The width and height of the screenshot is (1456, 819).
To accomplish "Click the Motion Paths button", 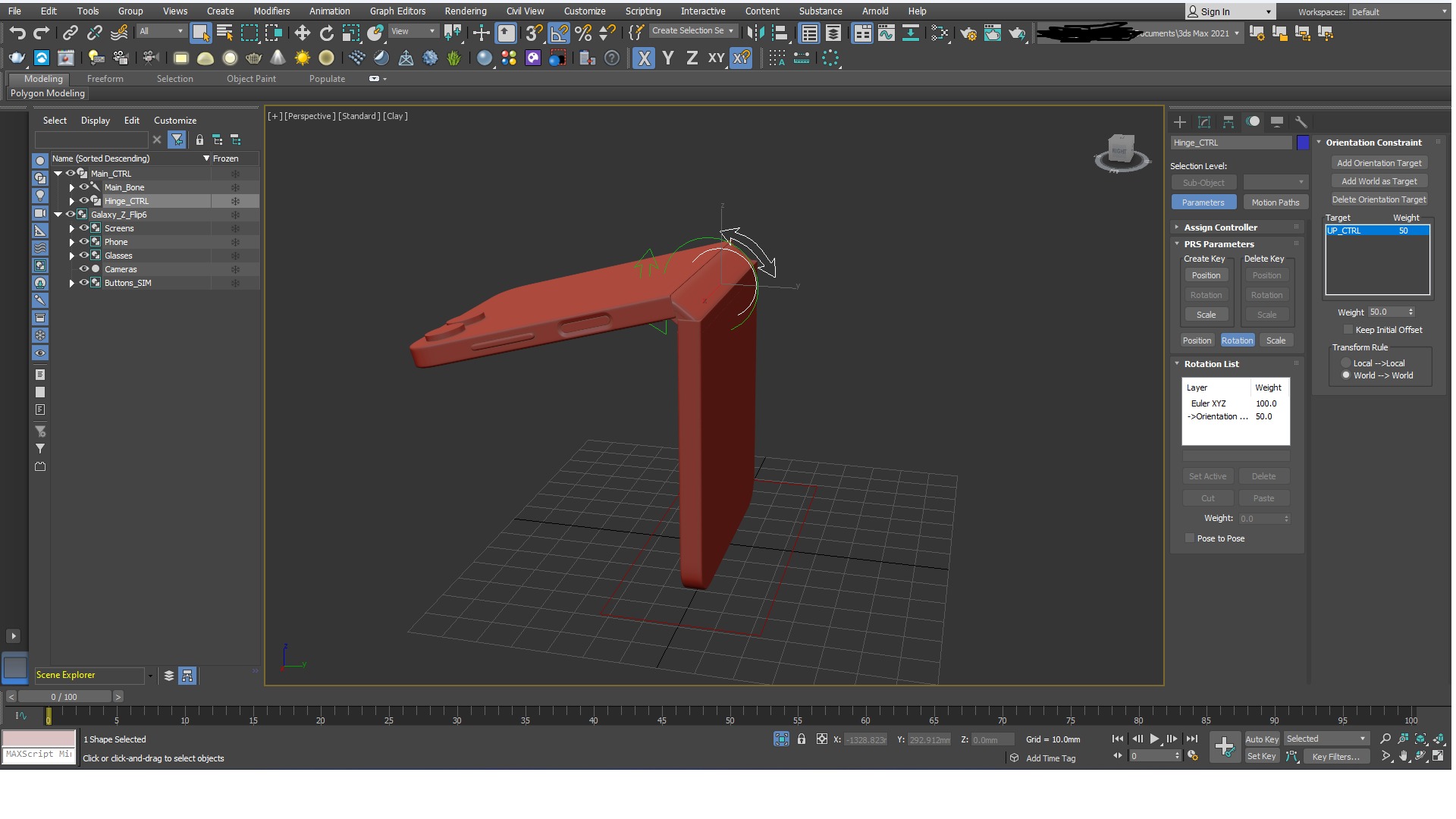I will tap(1275, 202).
